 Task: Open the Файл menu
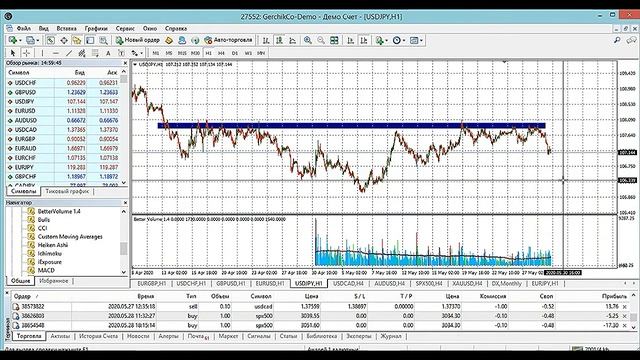[24, 29]
